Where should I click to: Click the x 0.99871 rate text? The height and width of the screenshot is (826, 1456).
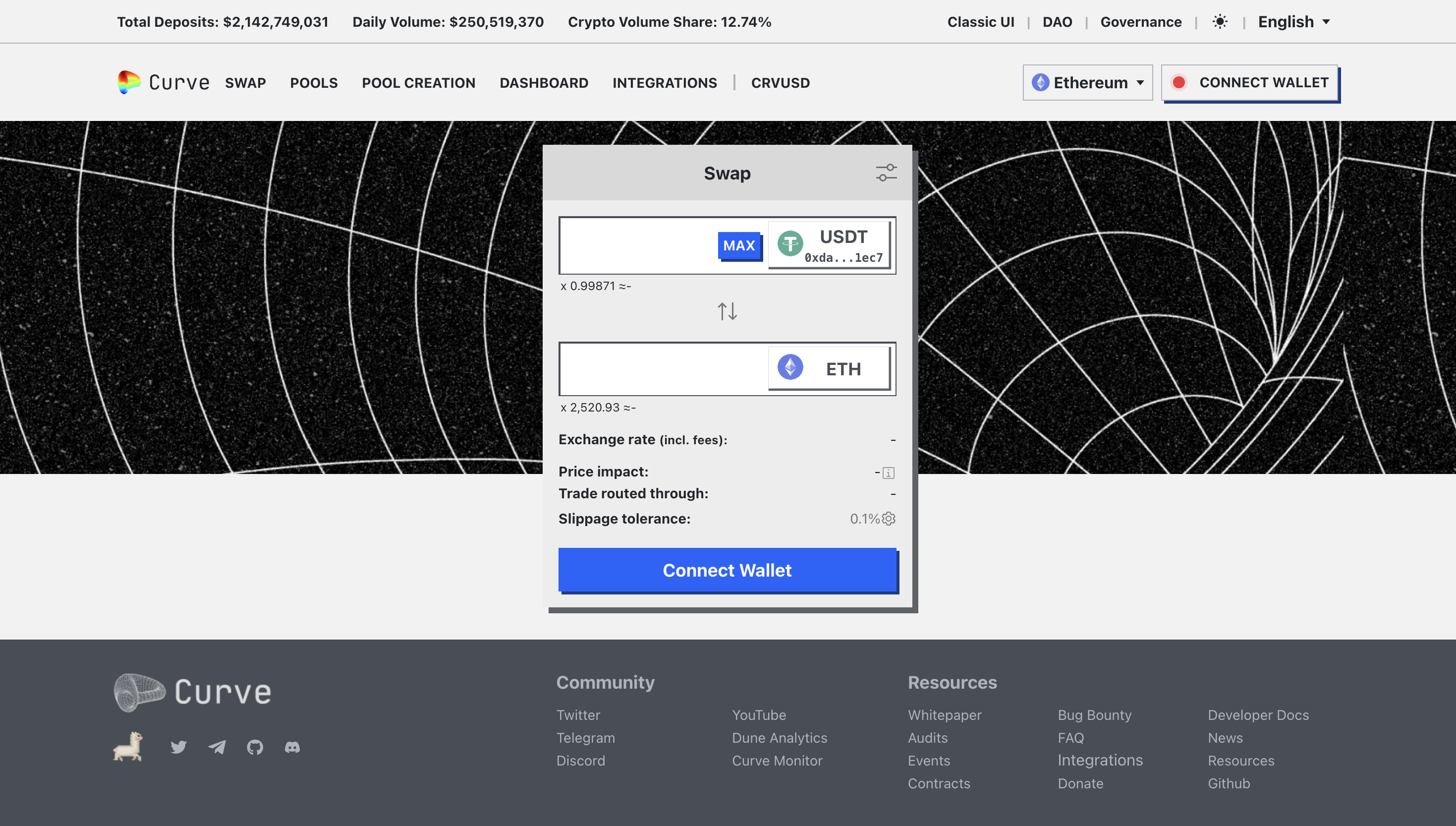coord(595,286)
